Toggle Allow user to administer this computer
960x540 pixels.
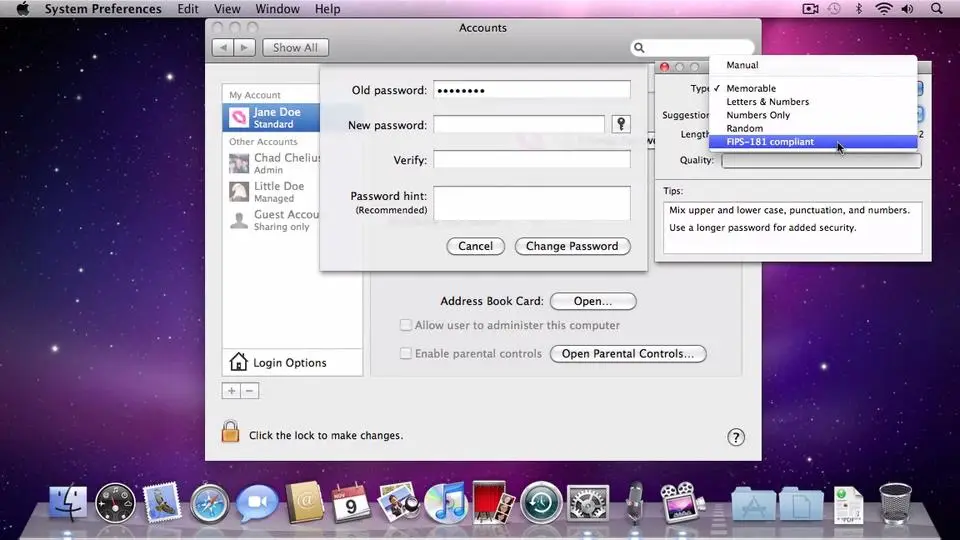[x=405, y=325]
